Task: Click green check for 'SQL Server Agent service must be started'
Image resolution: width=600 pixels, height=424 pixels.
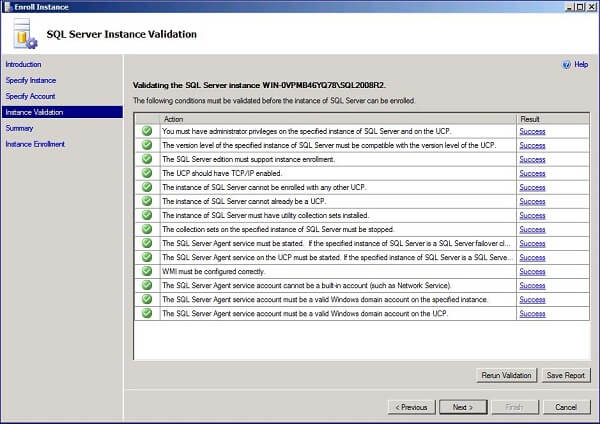Action: (x=147, y=243)
